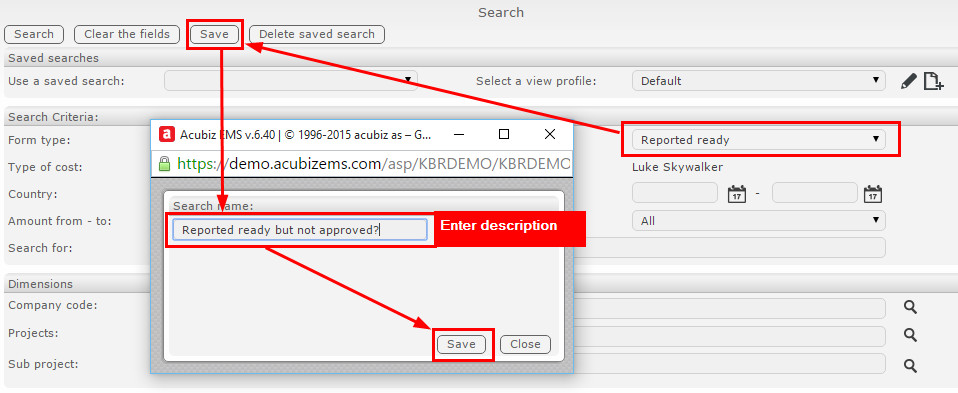Screen dimensions: 958x393
Task: Open the Reported ready status dropdown
Action: coord(759,140)
